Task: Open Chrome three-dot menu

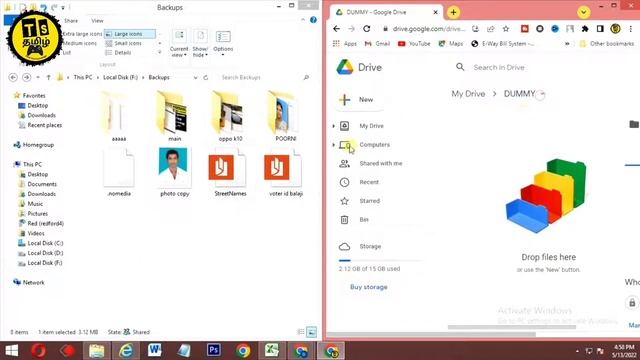Action: click(631, 29)
